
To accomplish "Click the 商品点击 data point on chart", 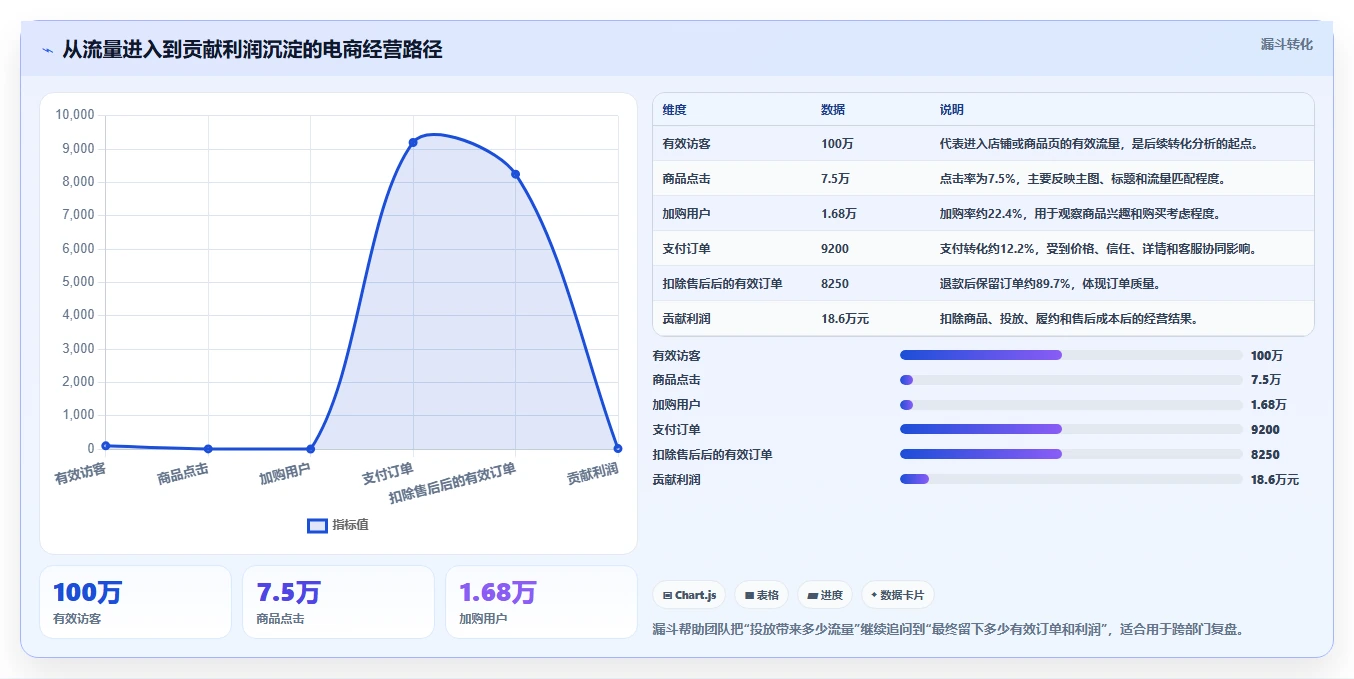I will click(x=208, y=448).
